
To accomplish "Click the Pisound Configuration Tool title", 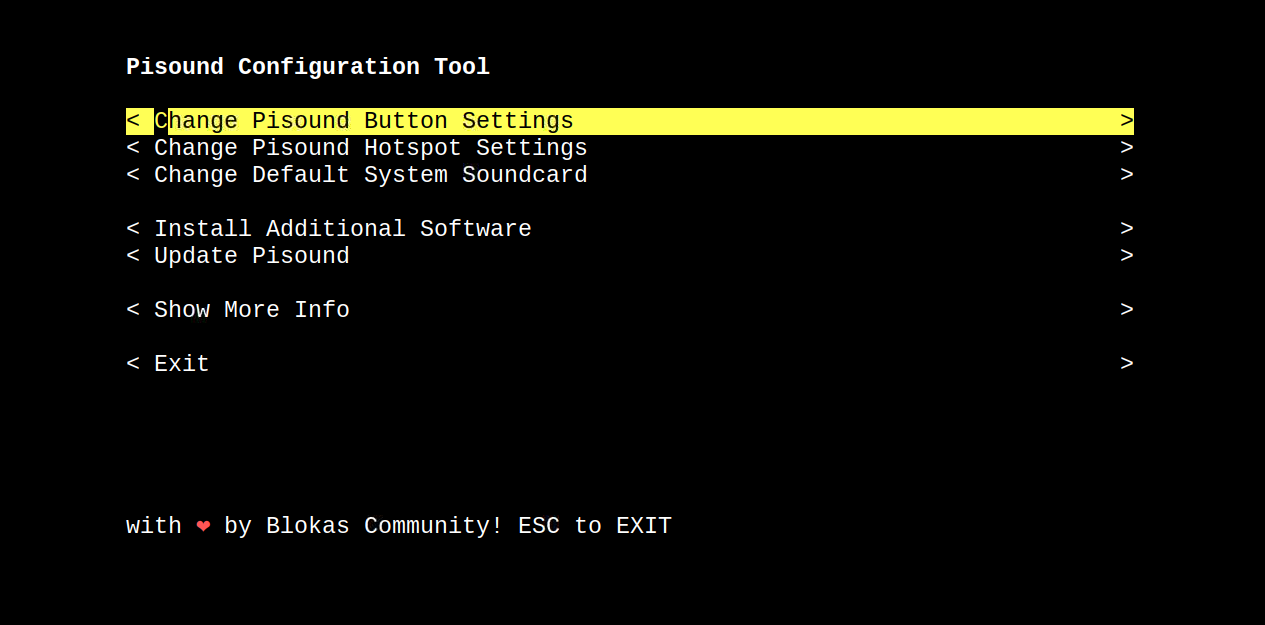I will pyautogui.click(x=308, y=67).
